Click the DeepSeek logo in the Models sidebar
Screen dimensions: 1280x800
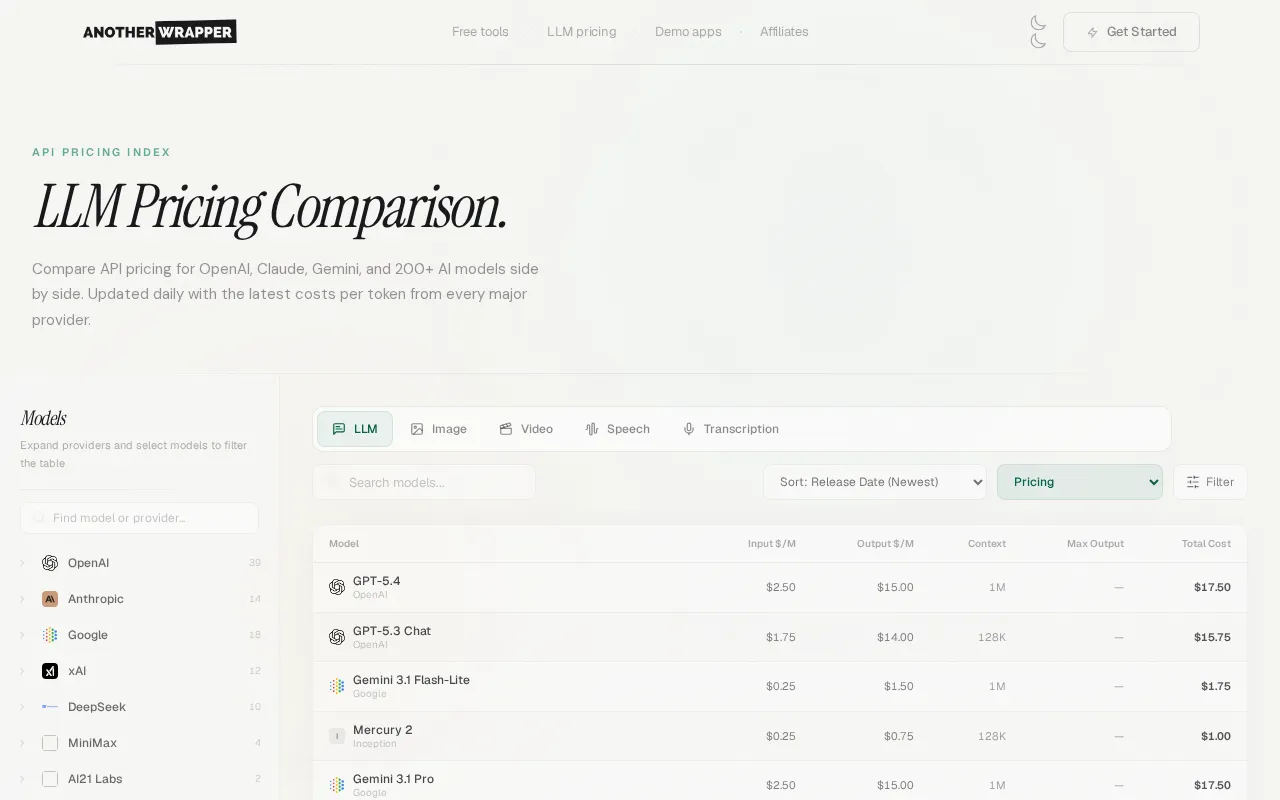point(50,707)
